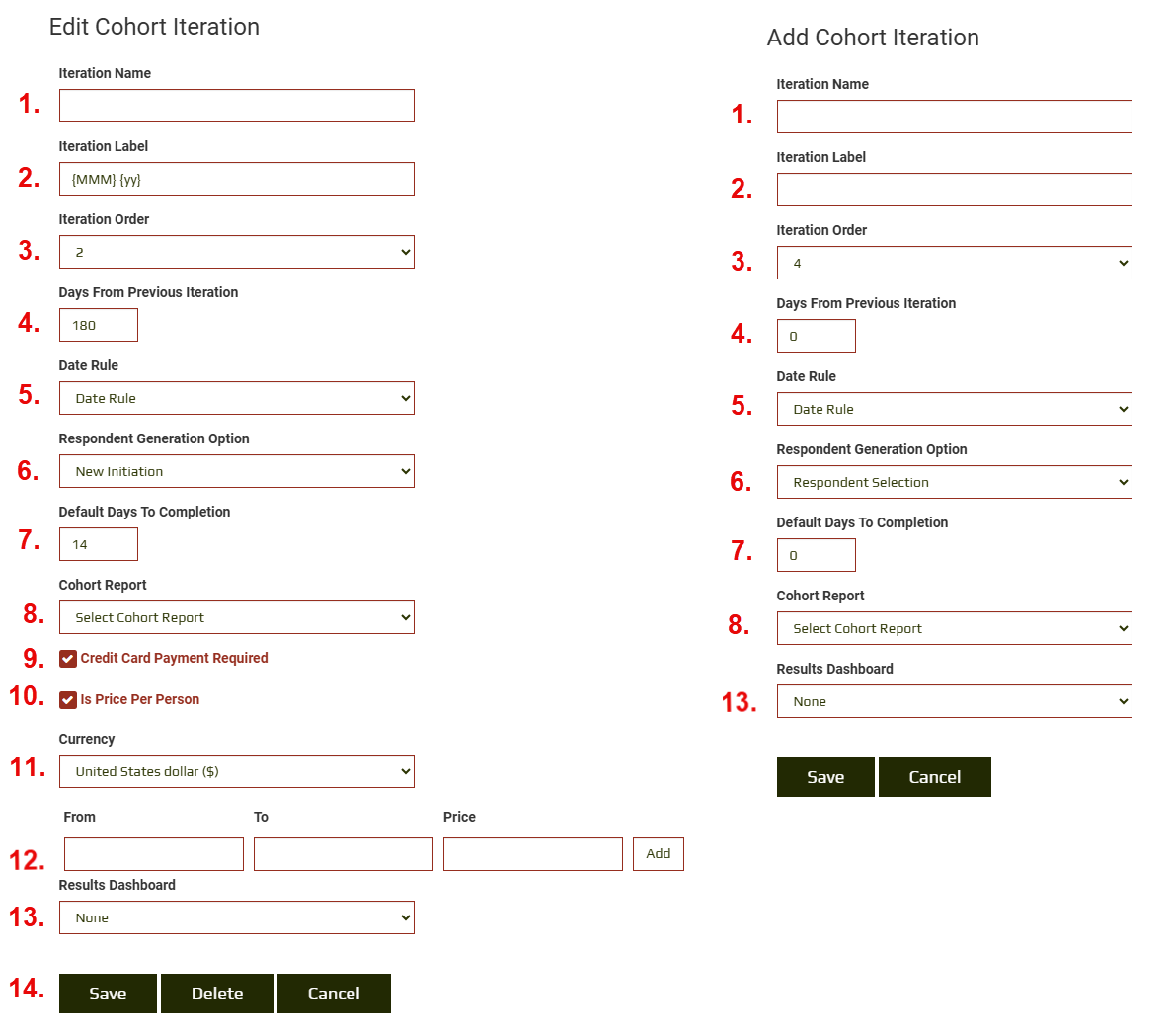
Task: Cancel the Edit Cohort Iteration form
Action: [x=334, y=994]
